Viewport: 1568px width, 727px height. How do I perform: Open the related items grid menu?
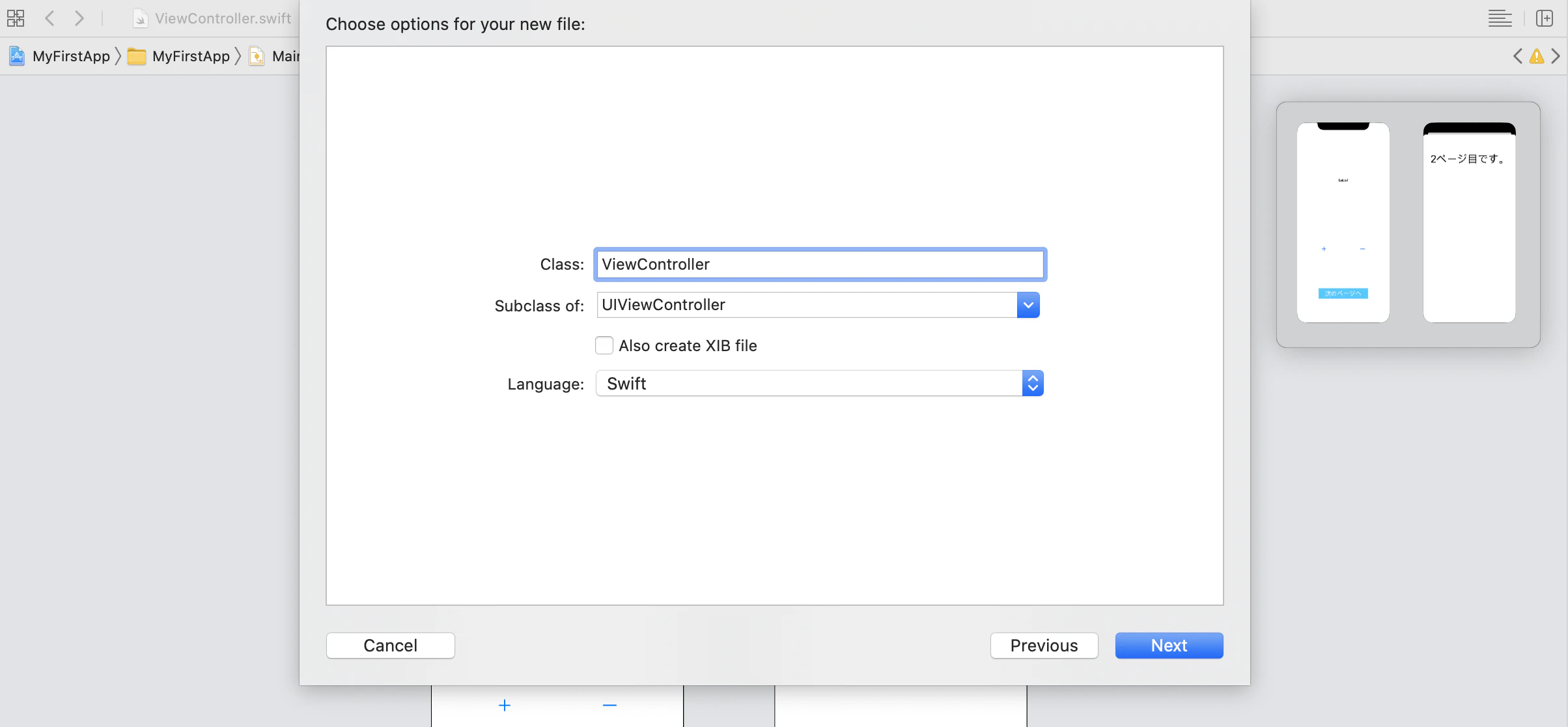(x=16, y=18)
